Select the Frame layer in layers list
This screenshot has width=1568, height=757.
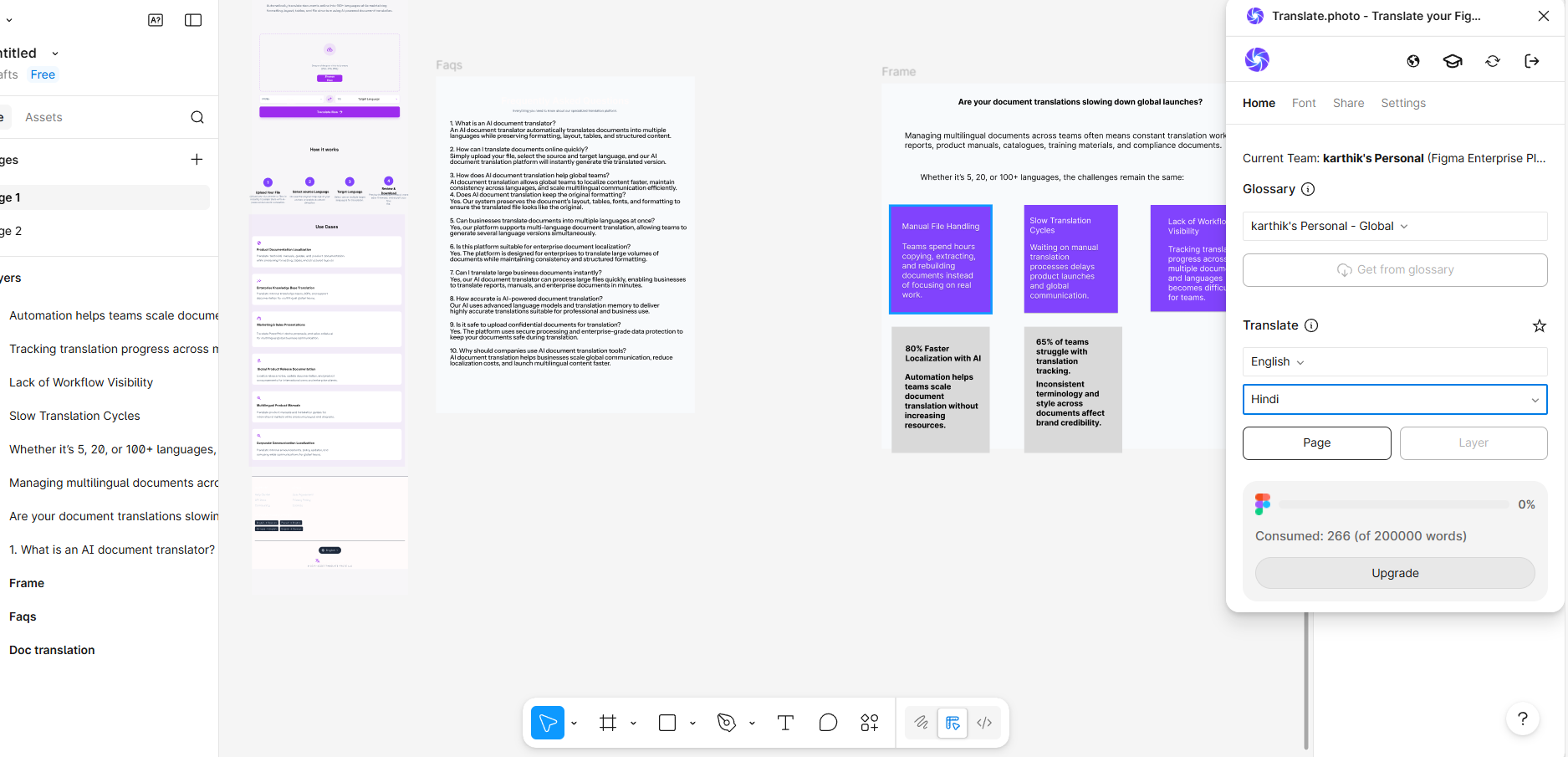[x=27, y=583]
